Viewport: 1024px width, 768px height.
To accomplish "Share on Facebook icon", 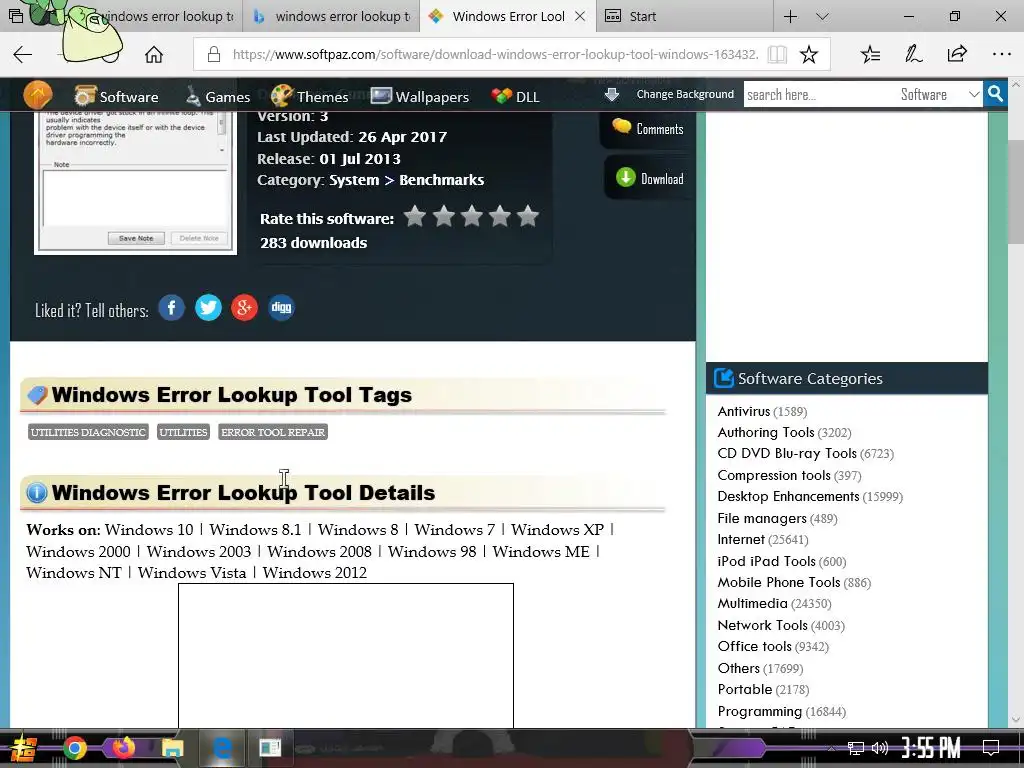I will (172, 308).
